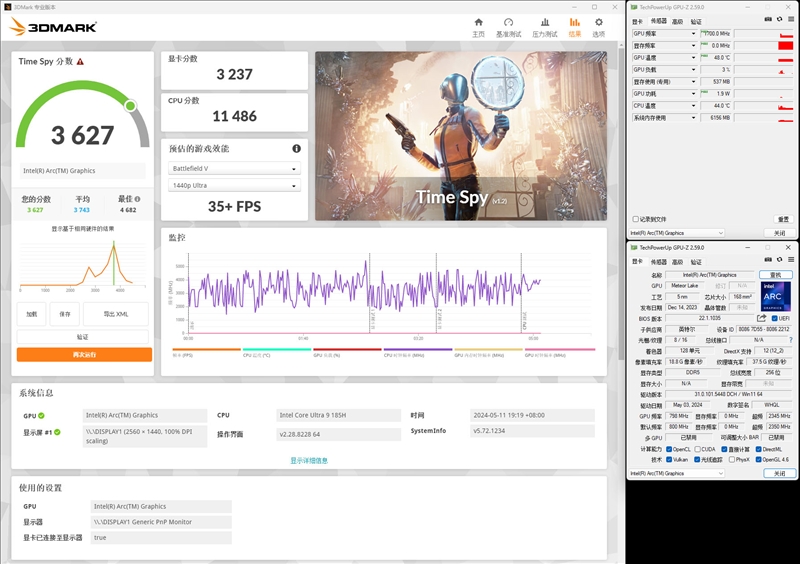Click the GPU 负载 (%) red legend bar
This screenshot has width=800, height=564.
pos(347,350)
